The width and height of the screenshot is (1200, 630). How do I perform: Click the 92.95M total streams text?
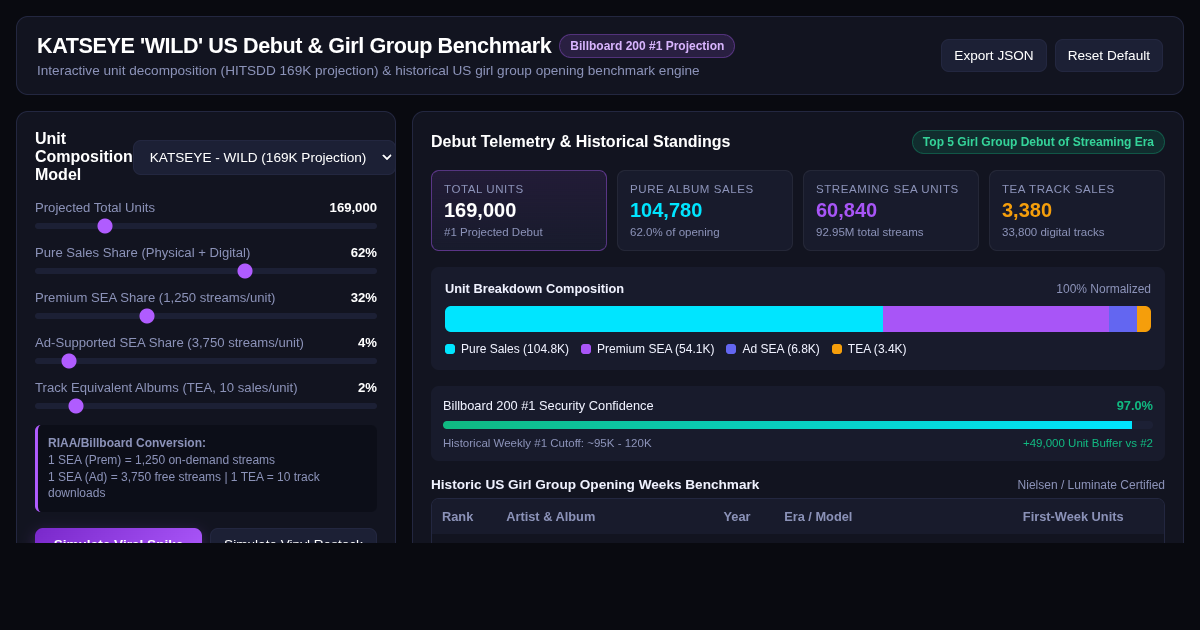[870, 232]
